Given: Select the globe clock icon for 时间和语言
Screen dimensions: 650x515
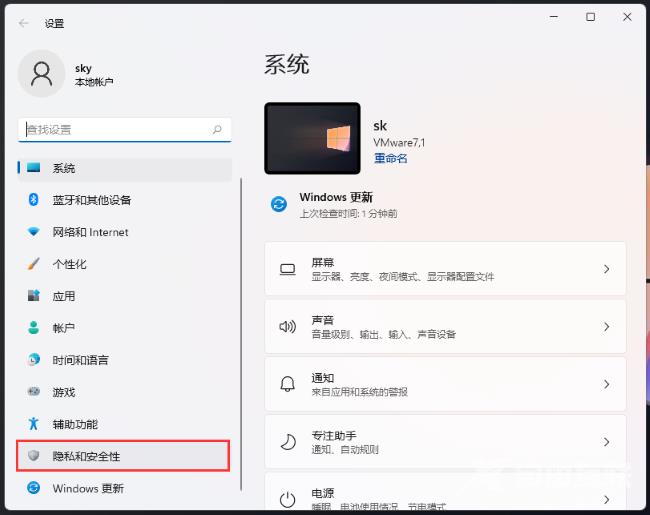Looking at the screenshot, I should click(34, 360).
